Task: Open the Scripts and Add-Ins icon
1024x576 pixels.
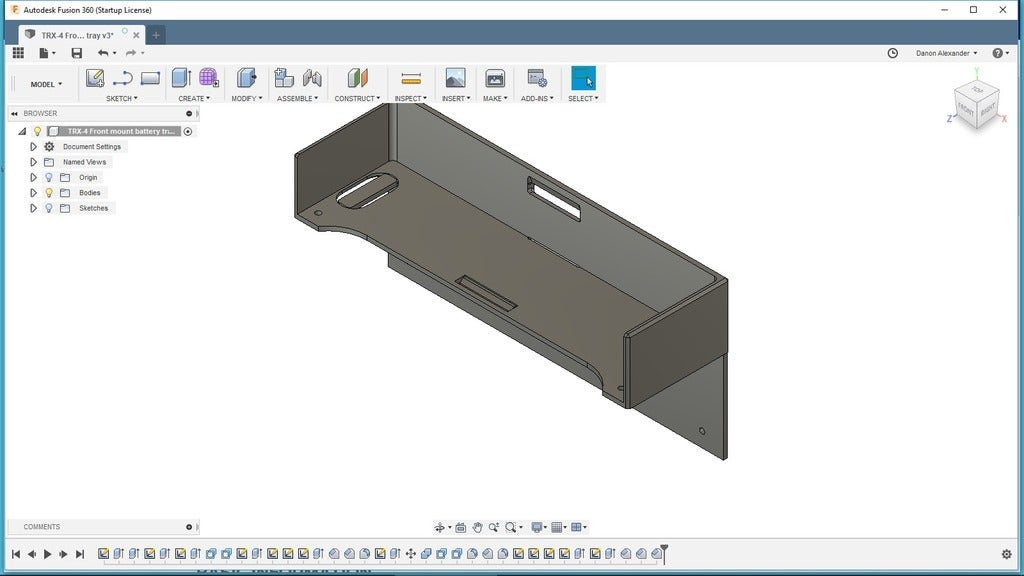Action: pyautogui.click(x=537, y=78)
